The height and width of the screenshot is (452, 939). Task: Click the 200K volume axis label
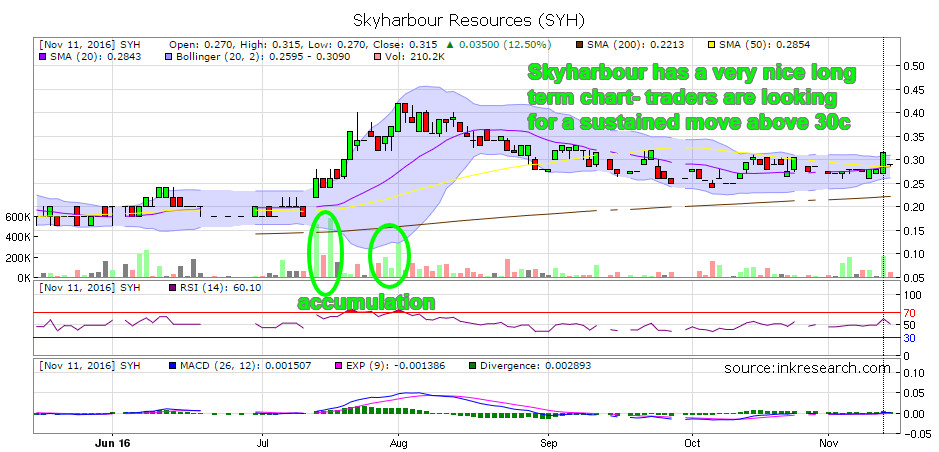click(x=16, y=258)
